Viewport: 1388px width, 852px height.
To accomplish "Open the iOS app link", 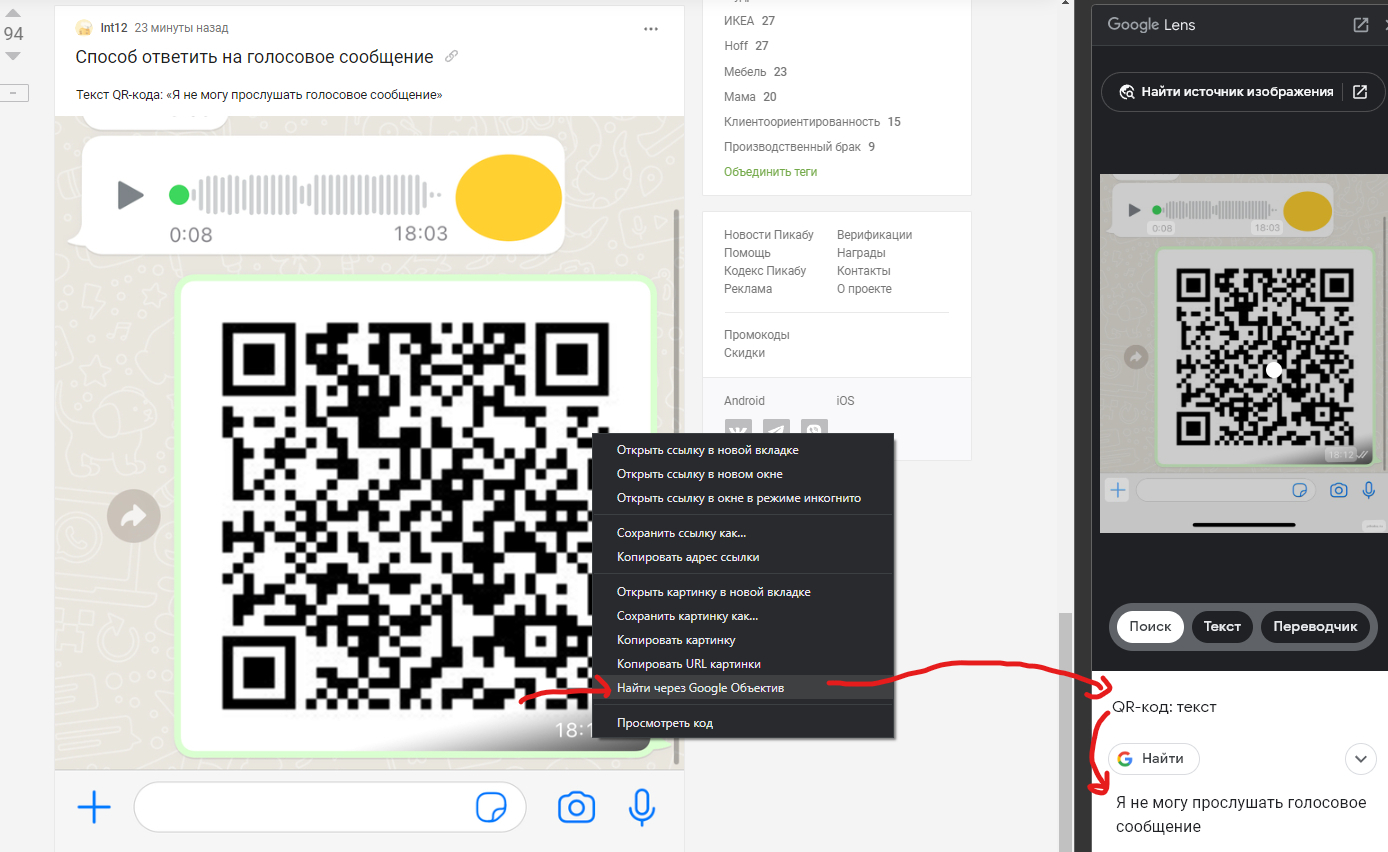I will tap(846, 401).
